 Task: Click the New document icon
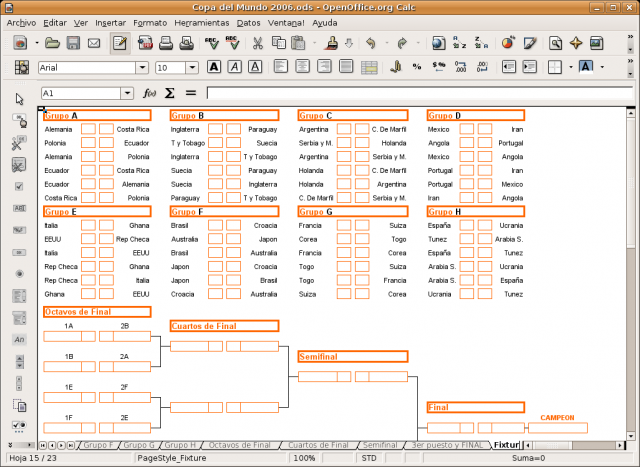coord(20,43)
